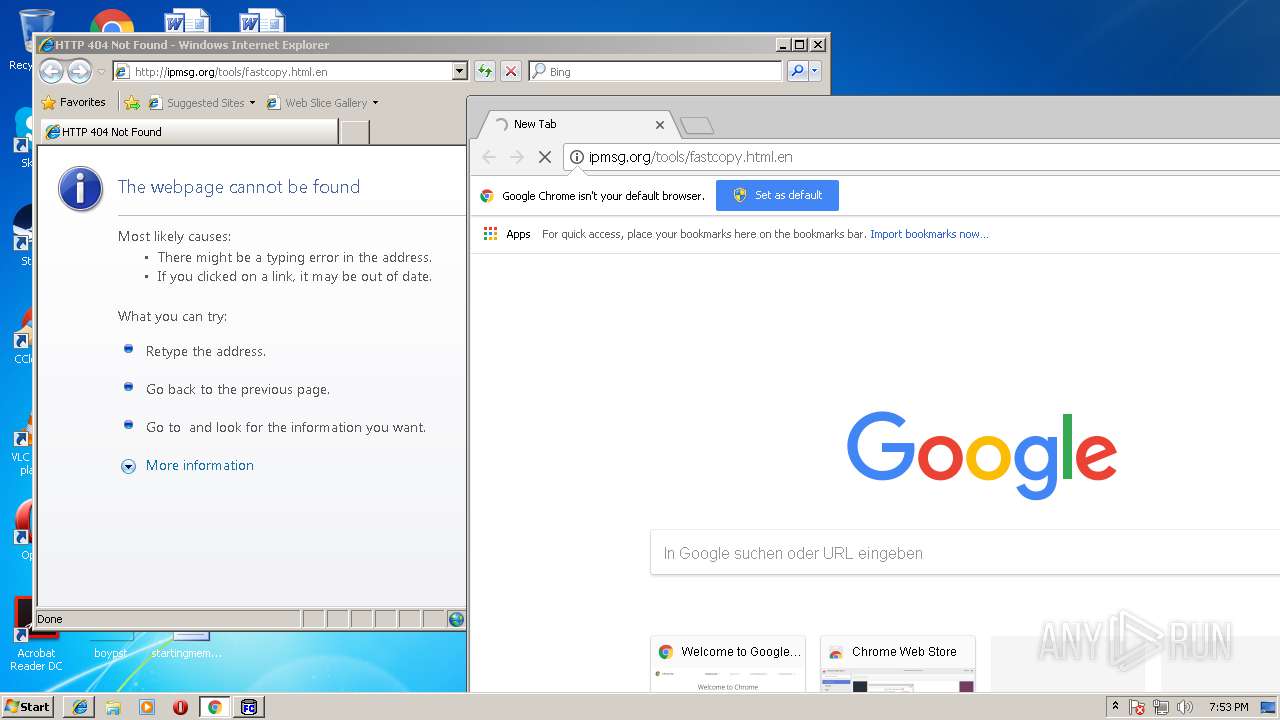The height and width of the screenshot is (720, 1280).
Task: Click the Windows Start button
Action: 27,707
